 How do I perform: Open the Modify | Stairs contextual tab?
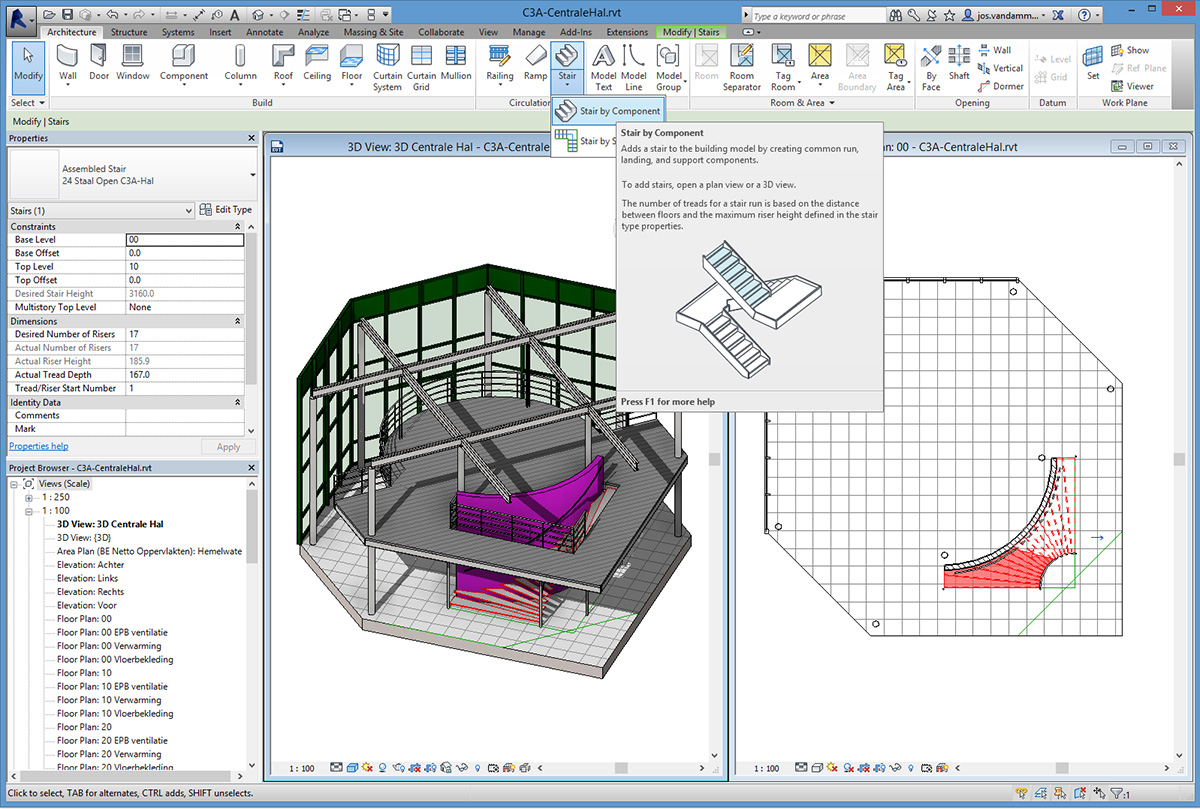(692, 32)
